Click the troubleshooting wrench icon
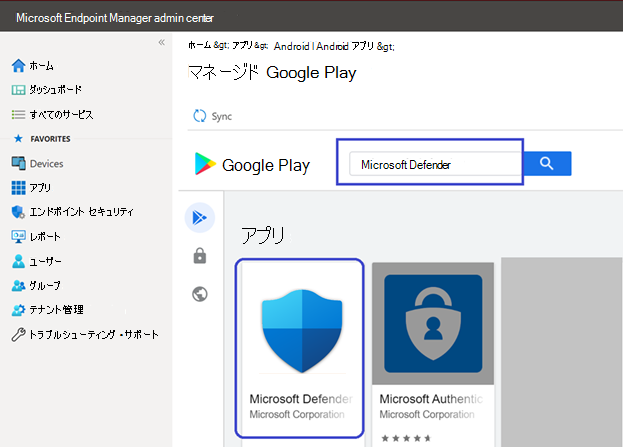Image resolution: width=626 pixels, height=447 pixels. [18, 334]
